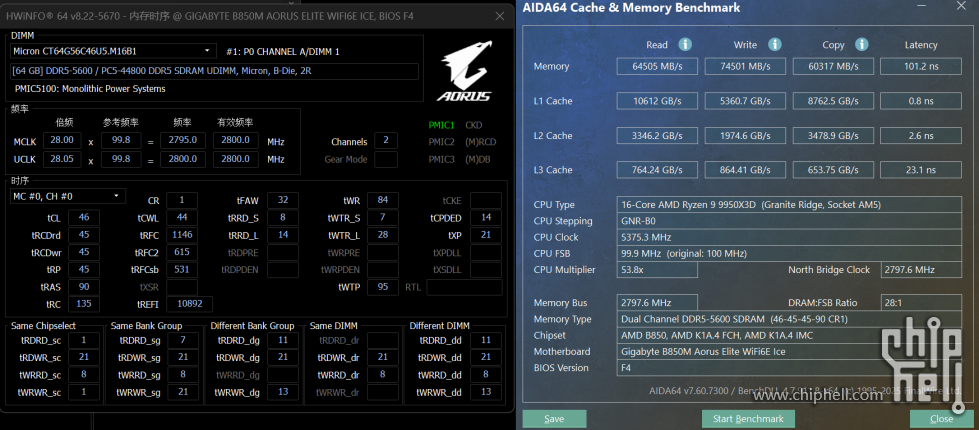Select the (M)RCD indicator label
Viewport: 979px width, 430px height.
(x=479, y=142)
